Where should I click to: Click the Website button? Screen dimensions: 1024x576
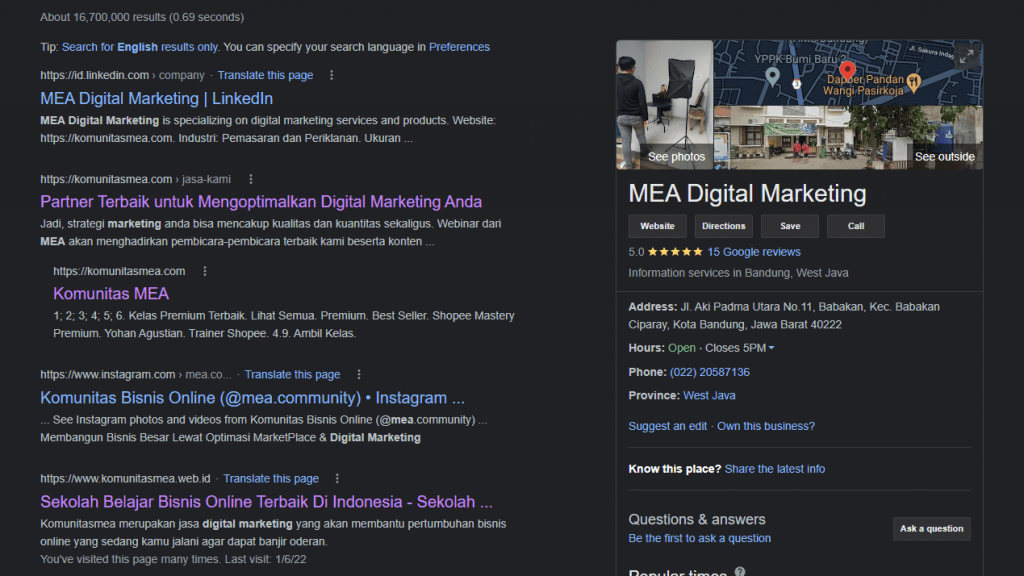[658, 226]
